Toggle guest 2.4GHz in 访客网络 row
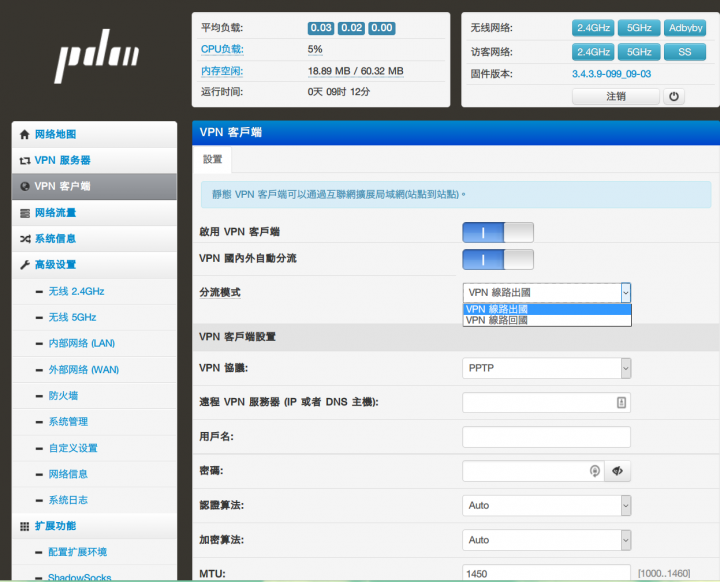720x582 pixels. 593,52
